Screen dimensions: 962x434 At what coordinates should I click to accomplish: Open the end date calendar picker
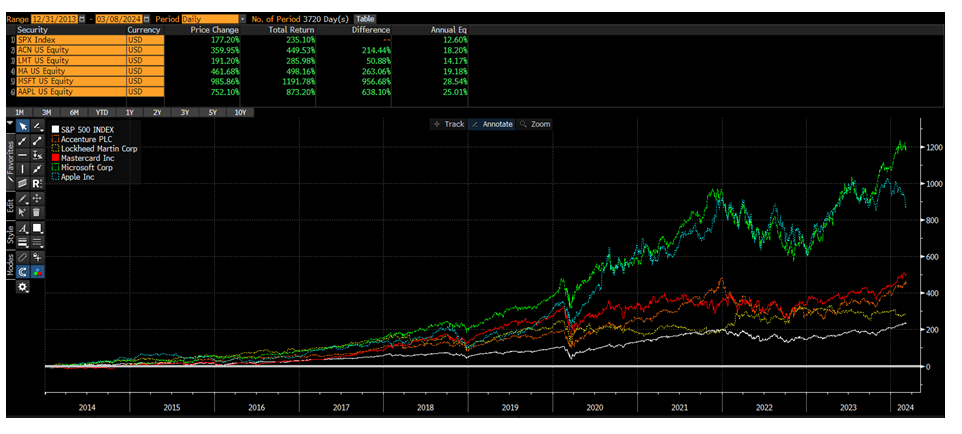(x=145, y=19)
